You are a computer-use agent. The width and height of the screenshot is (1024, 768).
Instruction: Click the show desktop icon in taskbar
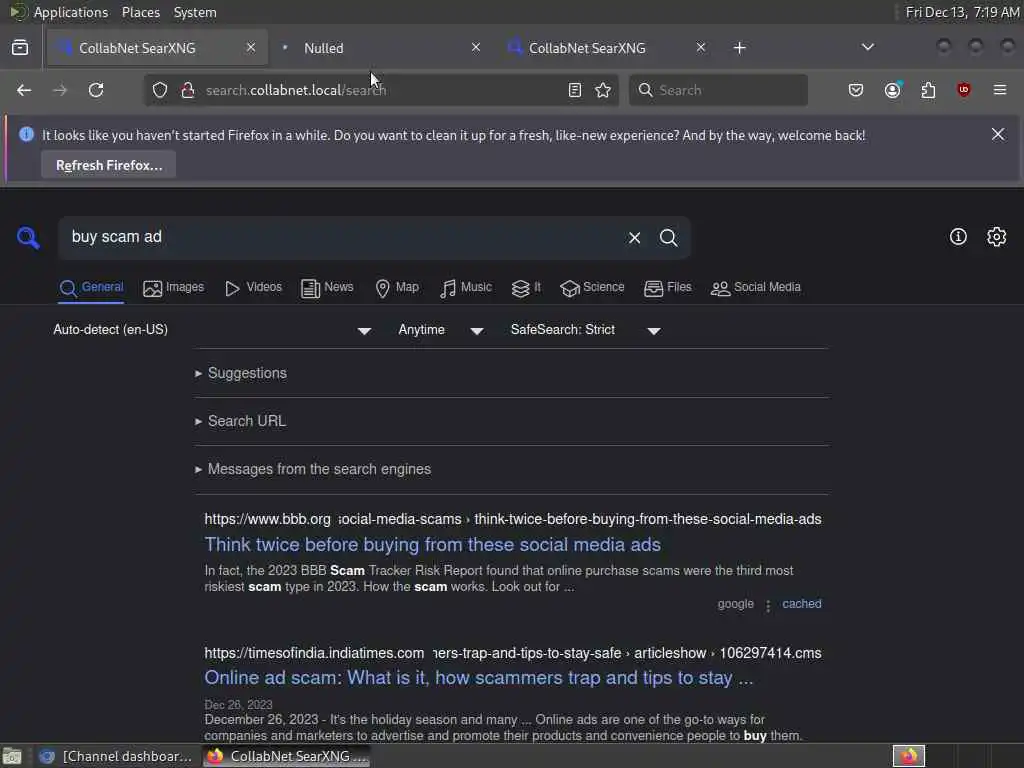(x=12, y=756)
